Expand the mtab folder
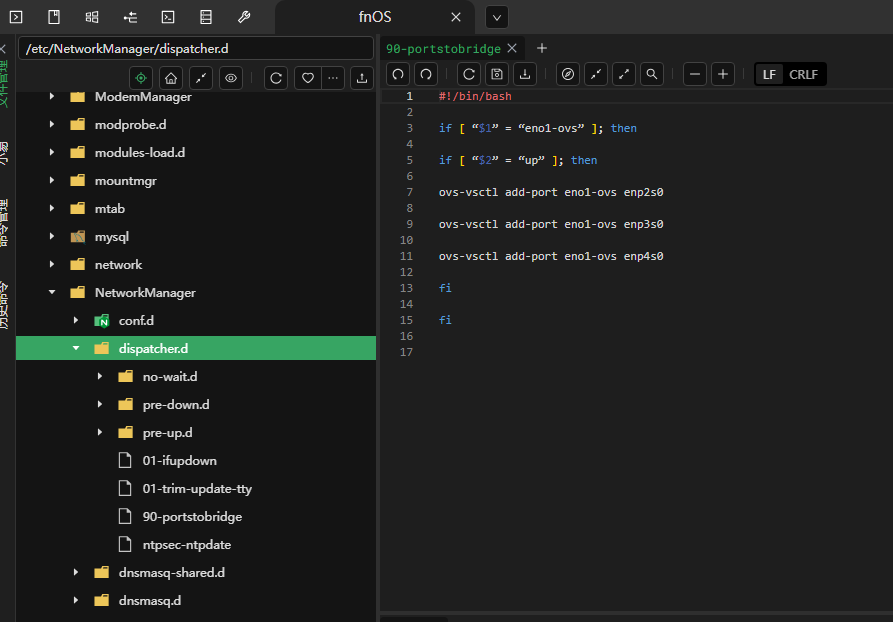The image size is (893, 622). point(52,208)
